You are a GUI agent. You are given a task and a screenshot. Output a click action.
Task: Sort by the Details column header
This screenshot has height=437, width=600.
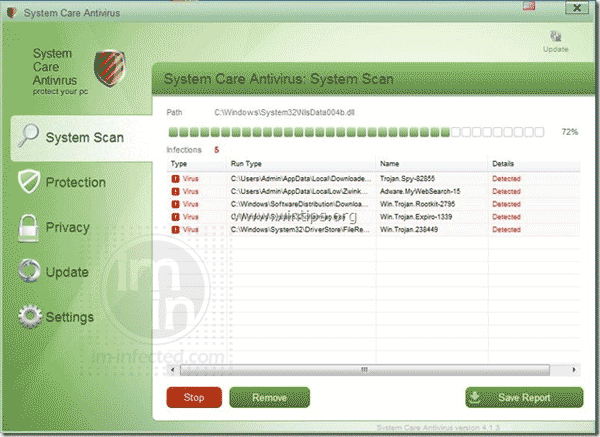click(x=503, y=164)
